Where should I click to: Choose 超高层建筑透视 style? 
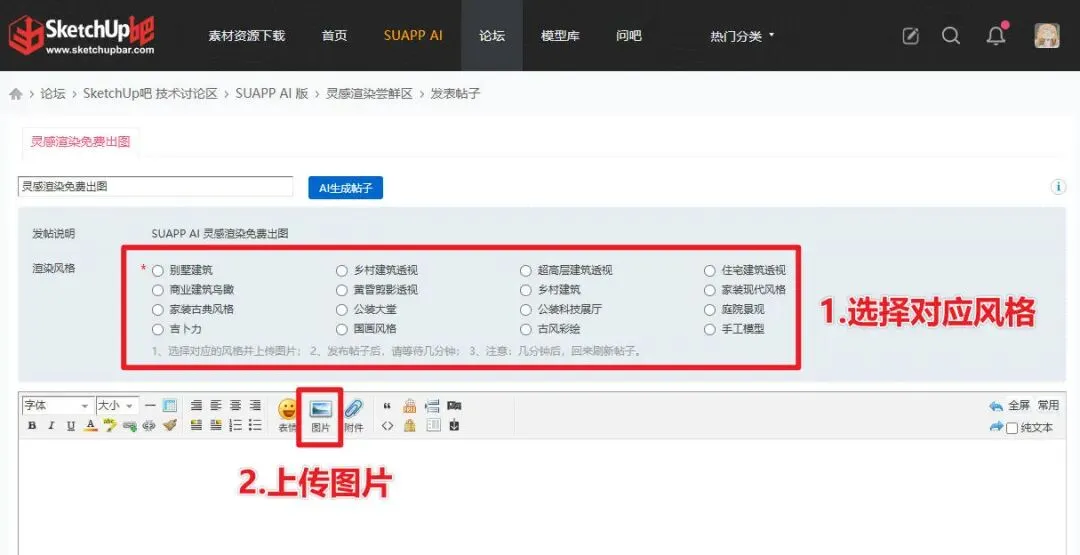(526, 271)
